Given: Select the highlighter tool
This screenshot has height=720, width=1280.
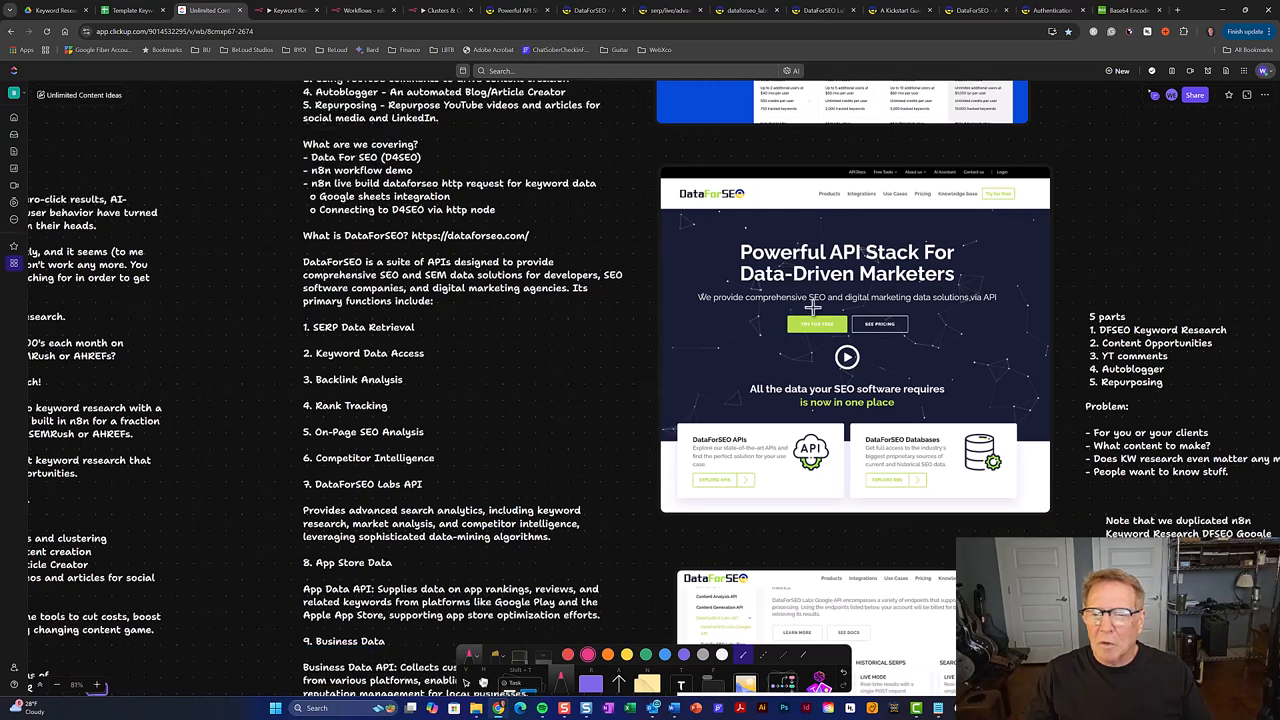Looking at the screenshot, I should click(496, 655).
